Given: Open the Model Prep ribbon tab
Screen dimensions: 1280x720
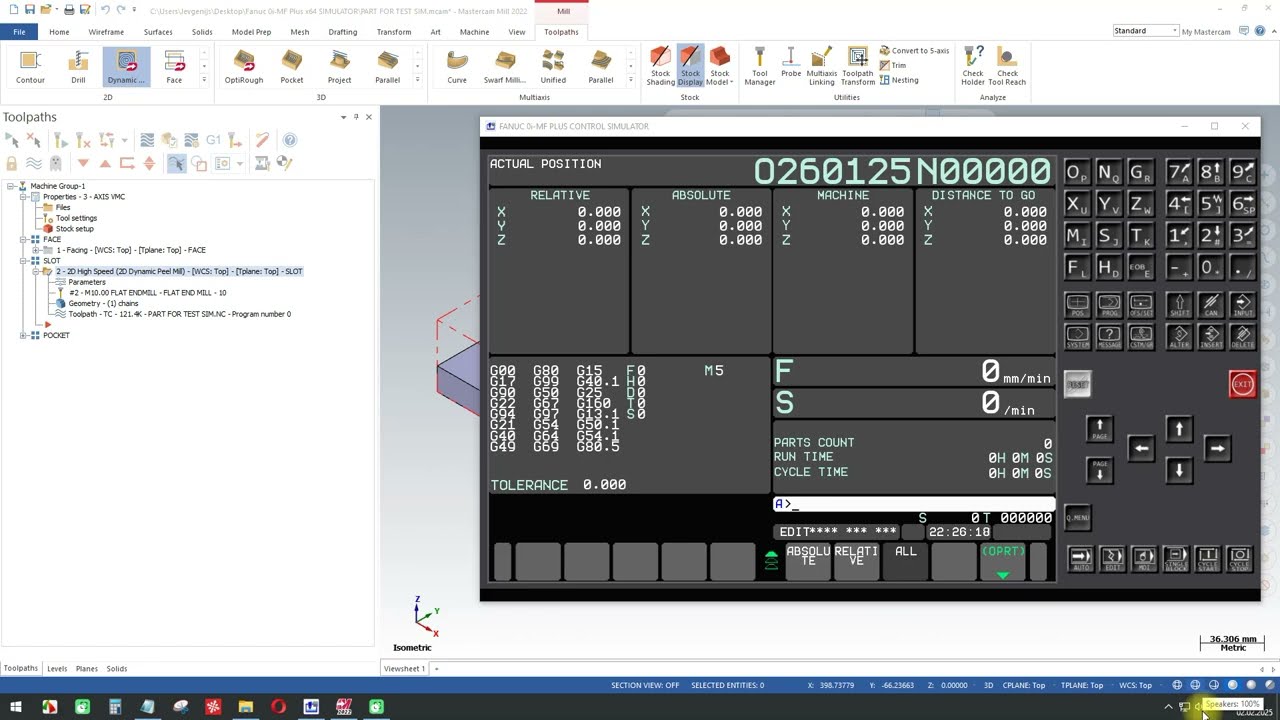Looking at the screenshot, I should click(x=251, y=32).
